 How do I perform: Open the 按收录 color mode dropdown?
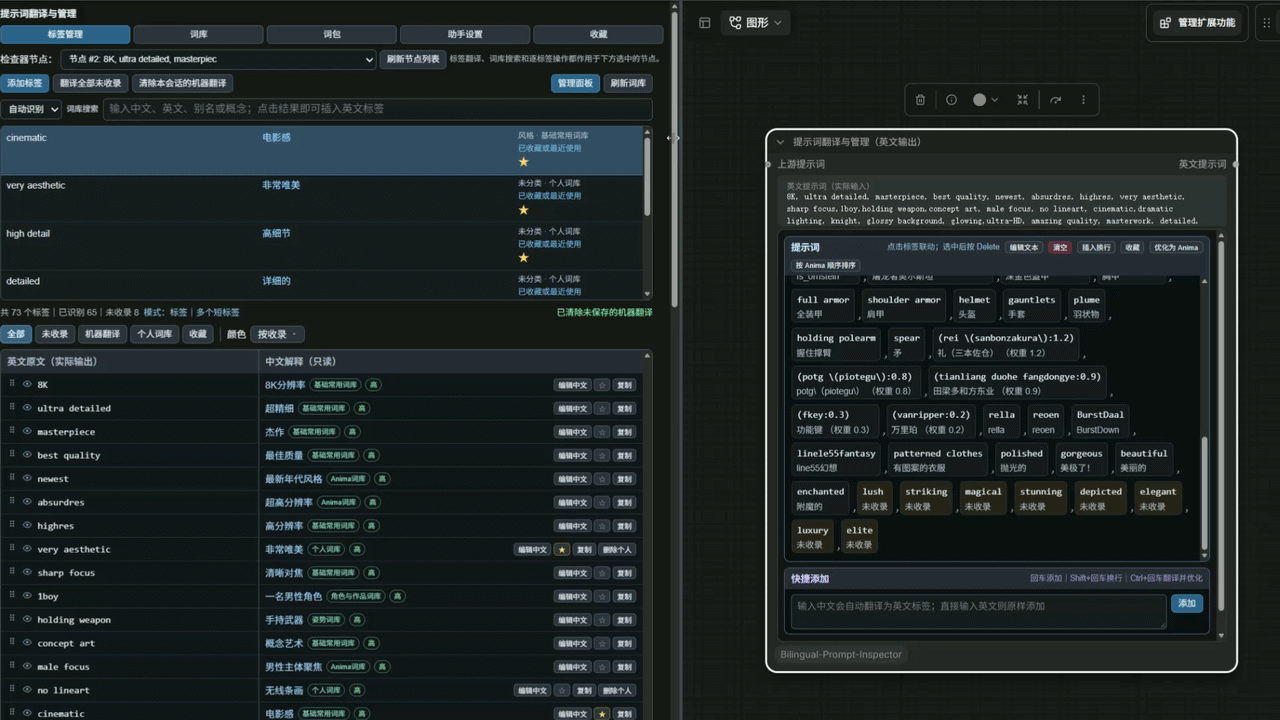(x=277, y=334)
